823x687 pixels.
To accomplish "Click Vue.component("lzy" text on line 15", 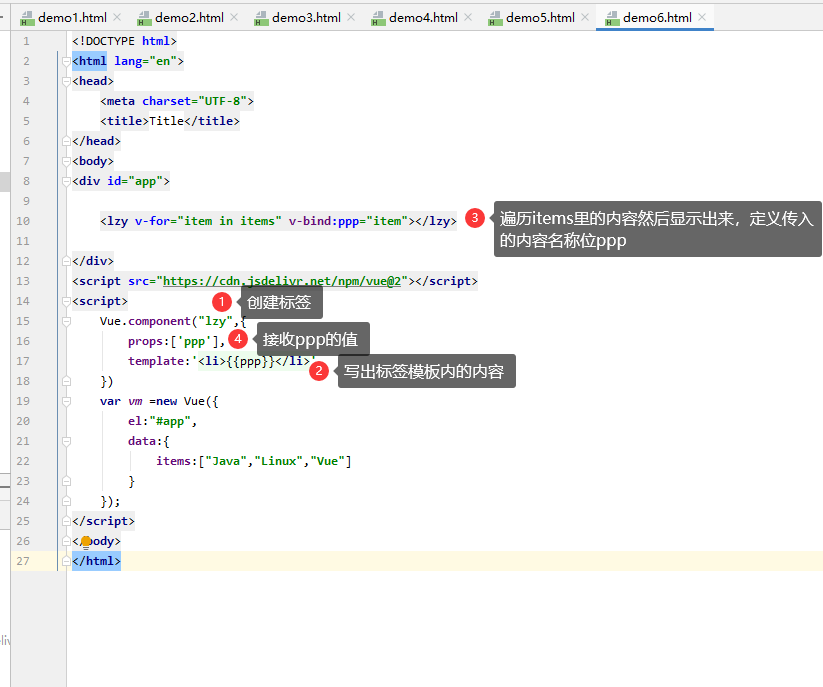I will pyautogui.click(x=166, y=321).
